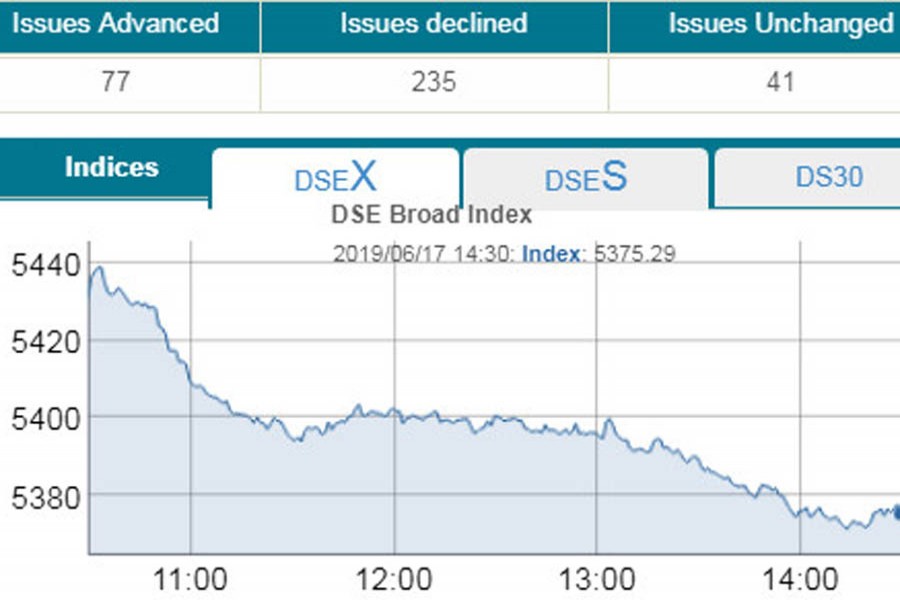Click the declined issues value 235

click(x=433, y=81)
